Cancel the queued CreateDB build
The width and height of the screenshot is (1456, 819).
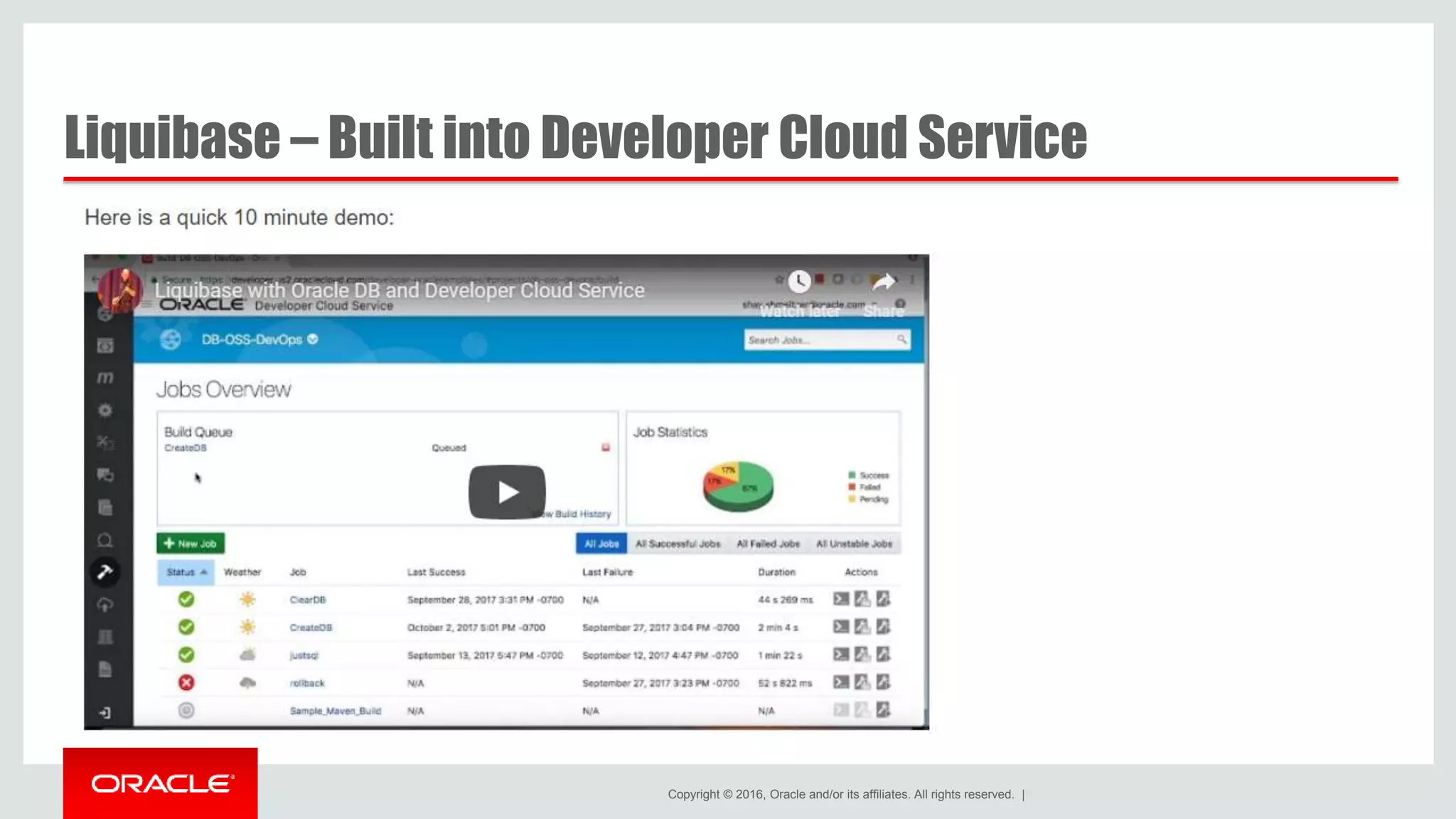coord(606,447)
